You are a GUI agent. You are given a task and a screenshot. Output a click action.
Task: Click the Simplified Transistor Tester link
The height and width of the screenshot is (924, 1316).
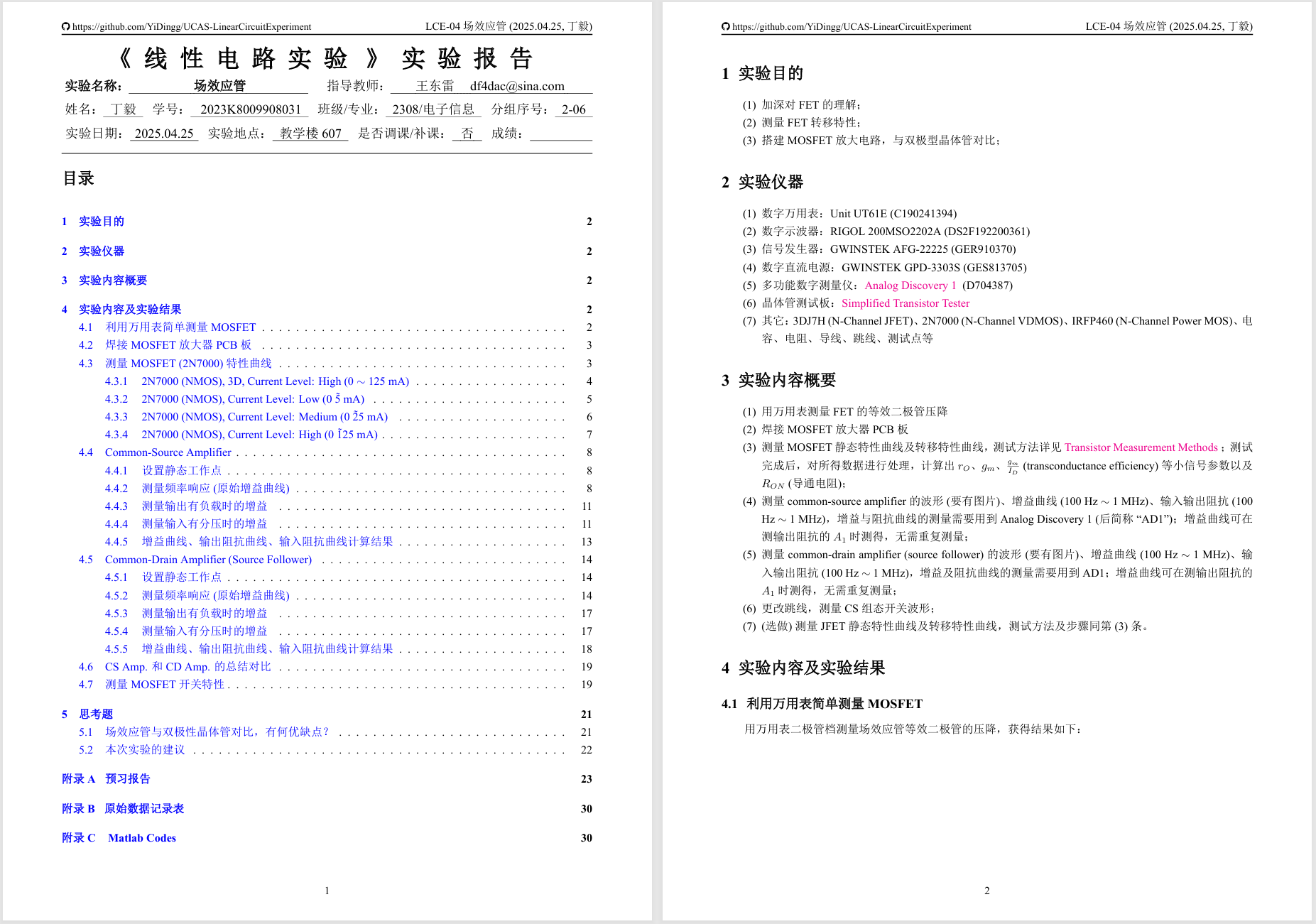click(x=906, y=303)
